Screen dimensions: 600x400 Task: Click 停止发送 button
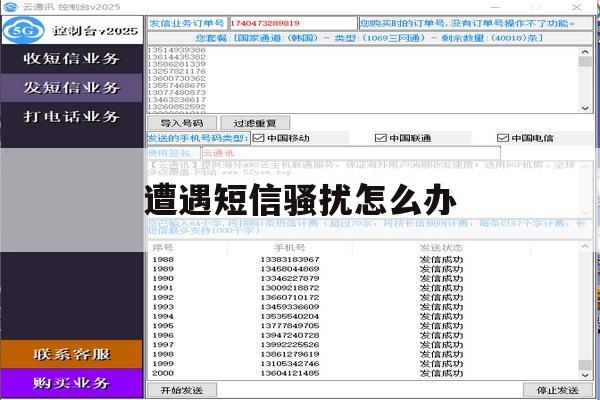(x=558, y=390)
